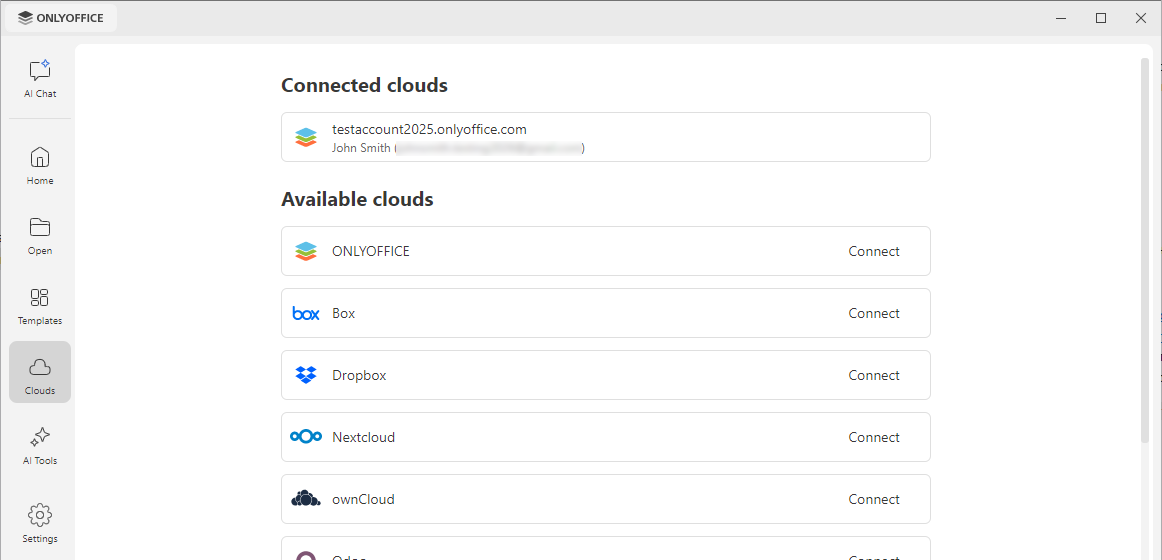Select the Dropbox row label
Screen dimensions: 1162x560
pyautogui.click(x=359, y=376)
